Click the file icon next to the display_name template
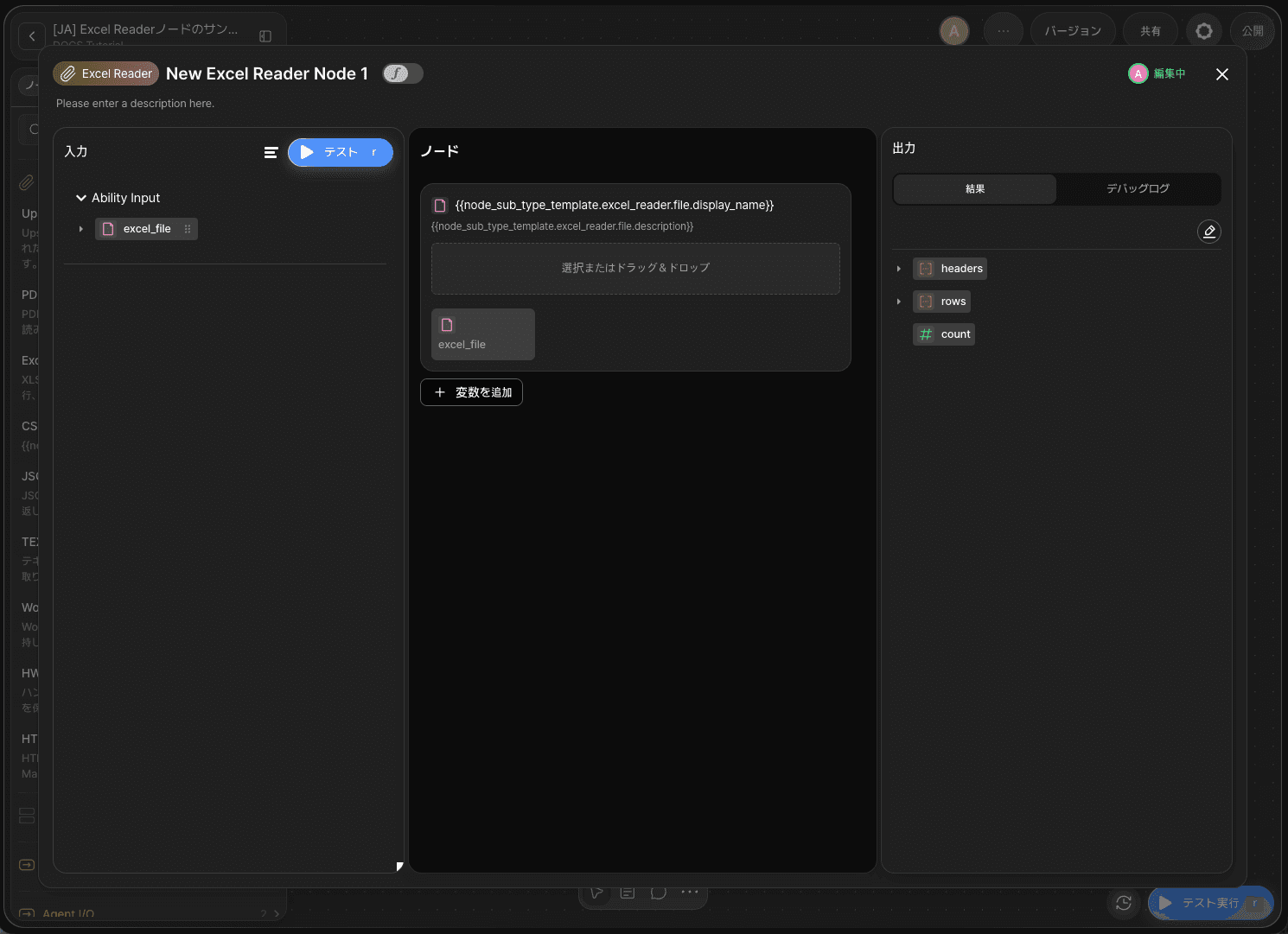 (x=440, y=206)
